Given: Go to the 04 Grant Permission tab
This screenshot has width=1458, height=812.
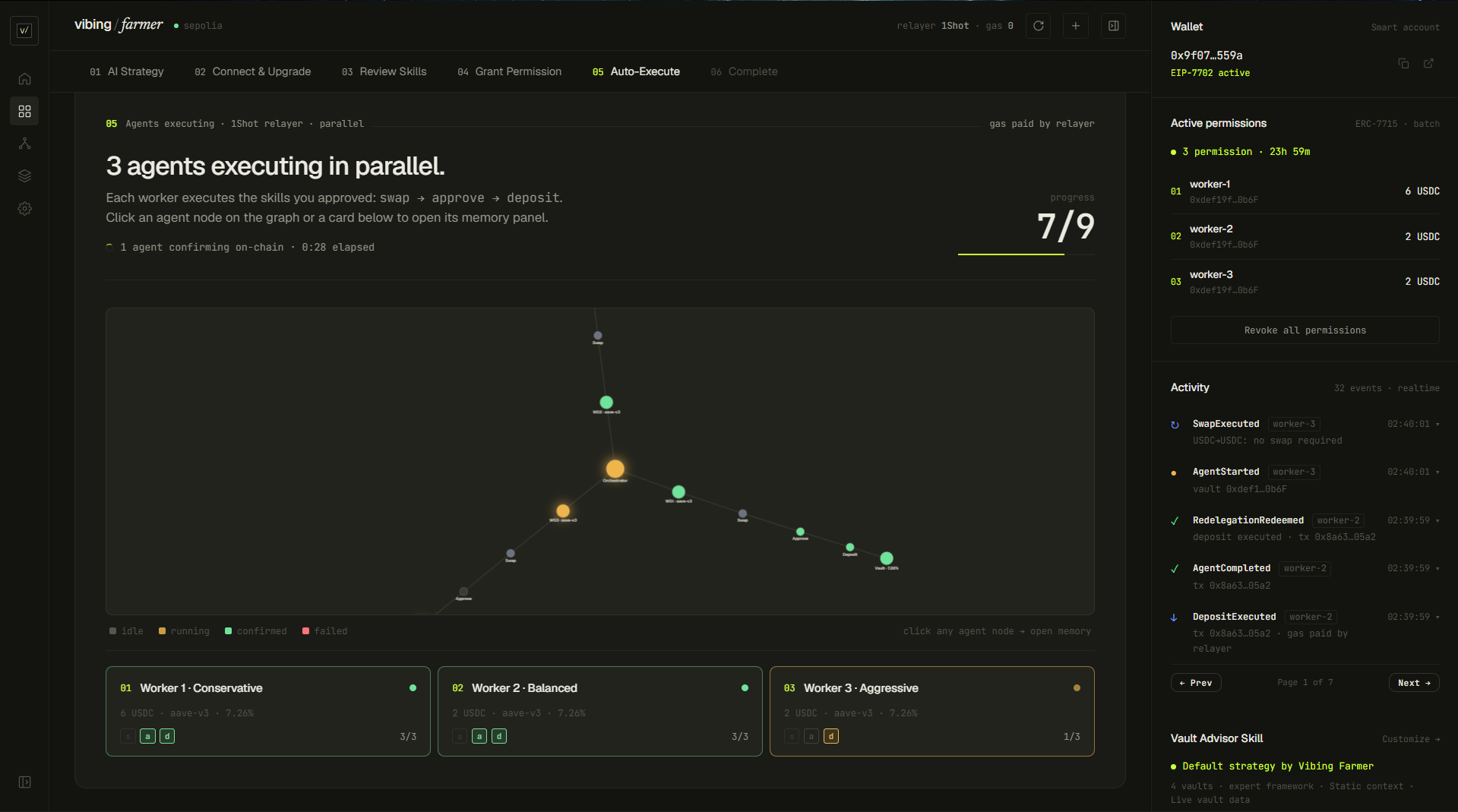Looking at the screenshot, I should pyautogui.click(x=510, y=71).
